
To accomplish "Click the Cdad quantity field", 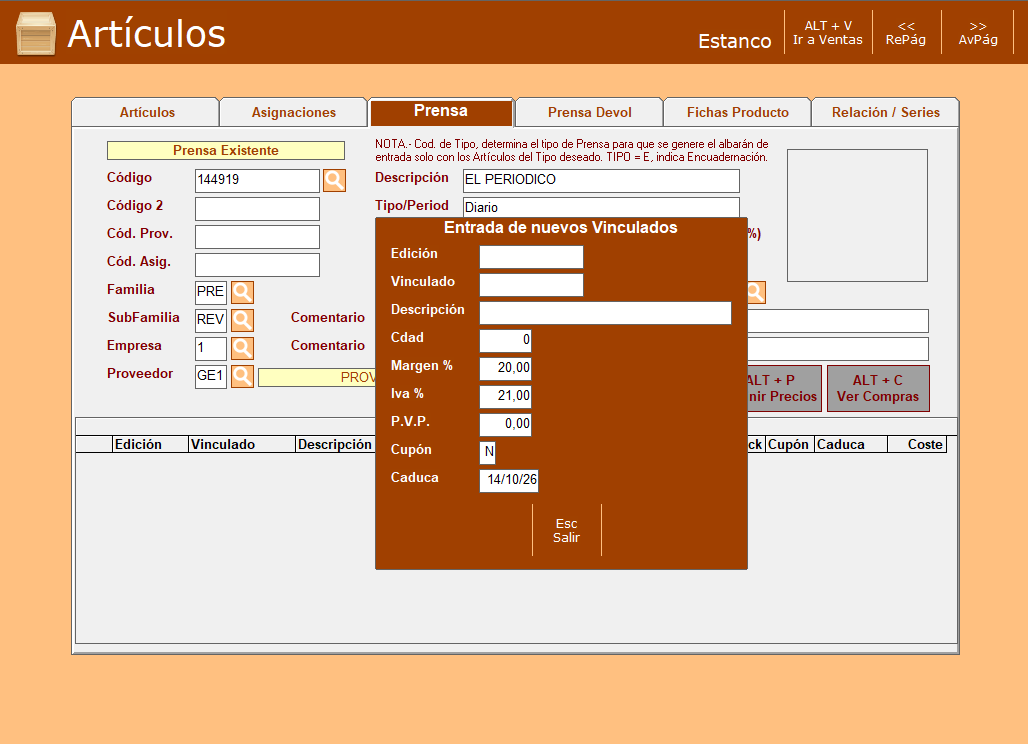I will coord(505,341).
